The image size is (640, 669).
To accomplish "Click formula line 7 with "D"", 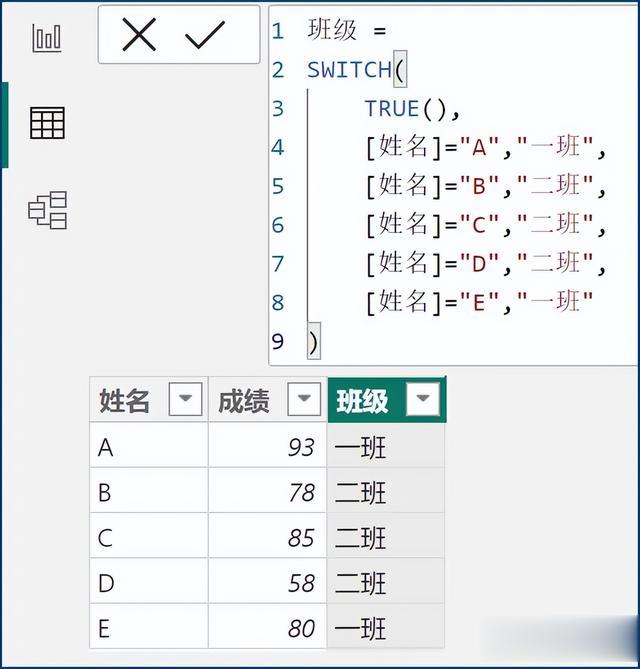I will coord(486,264).
